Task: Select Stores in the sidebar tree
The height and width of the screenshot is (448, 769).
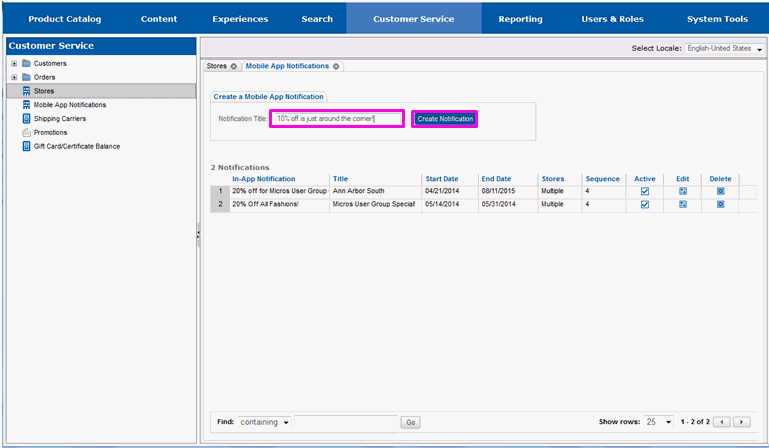Action: click(101, 91)
